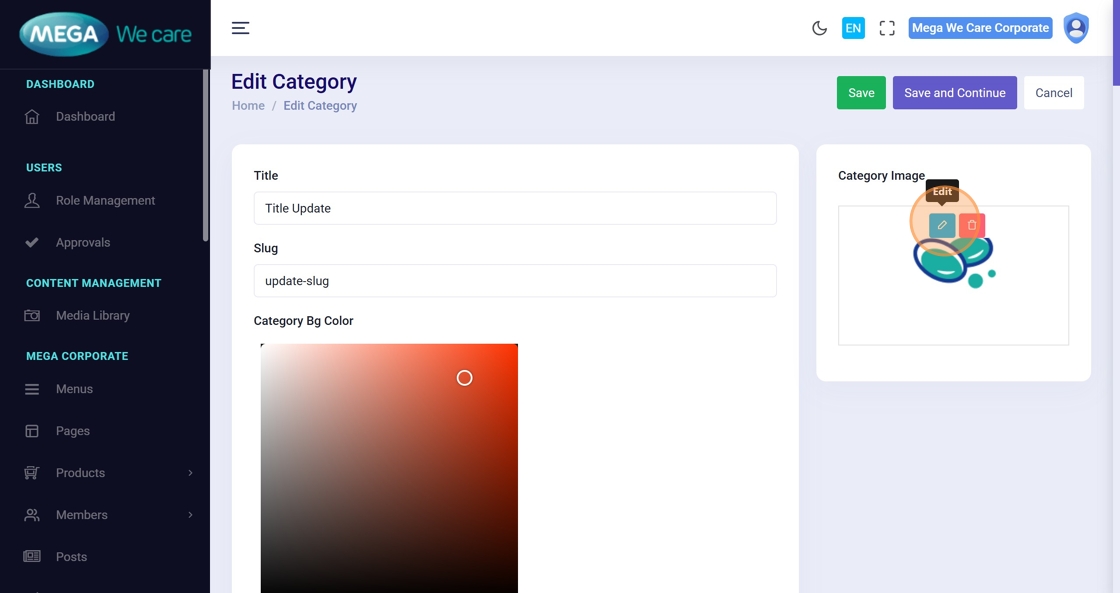Enter fullscreen mode via the fullscreen icon

887,28
